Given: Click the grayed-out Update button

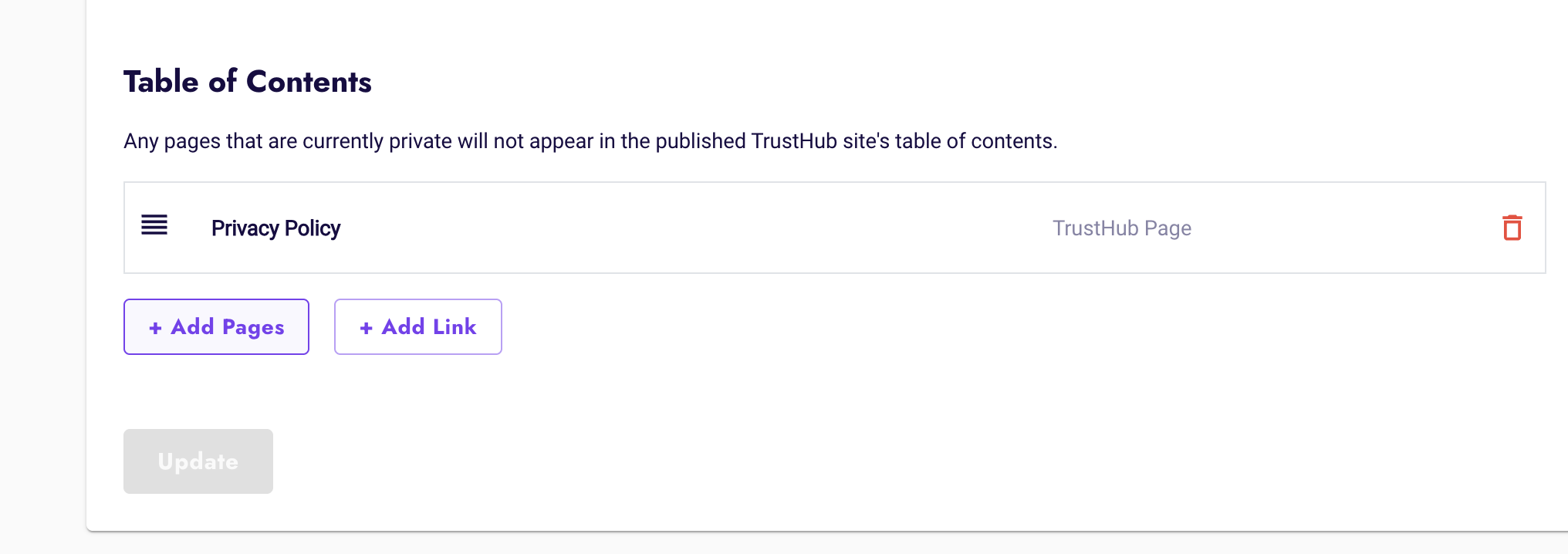Looking at the screenshot, I should click(198, 461).
